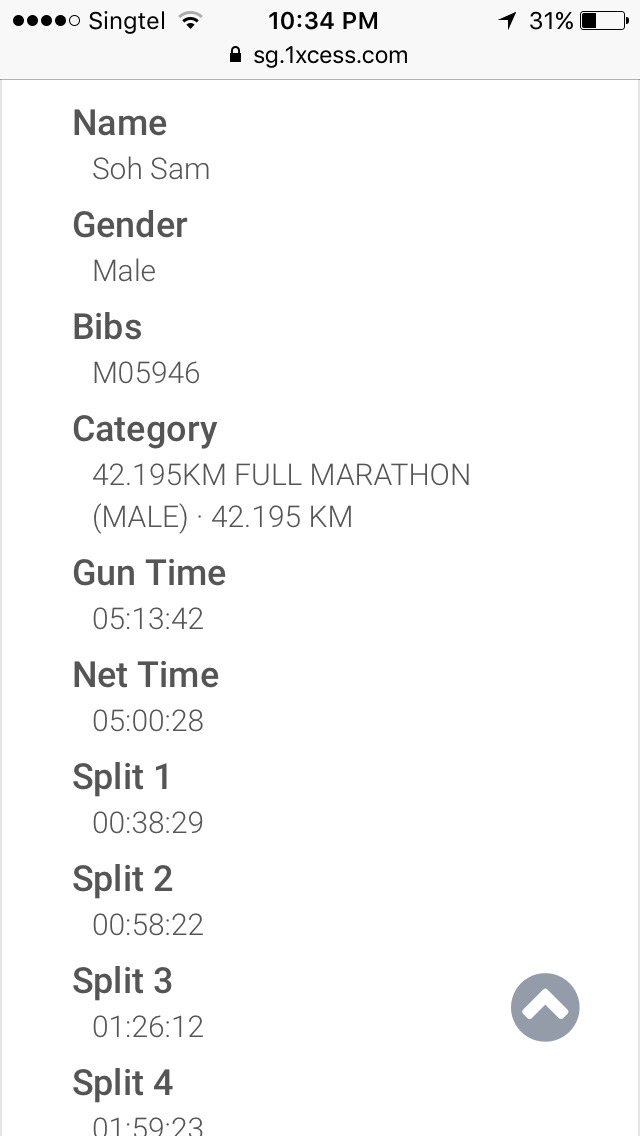Tap Split 2 time 00:58:22
The height and width of the screenshot is (1136, 640).
tap(148, 925)
